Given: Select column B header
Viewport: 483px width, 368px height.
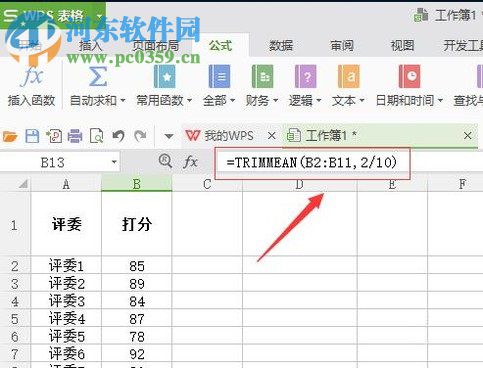Looking at the screenshot, I should click(x=137, y=184).
